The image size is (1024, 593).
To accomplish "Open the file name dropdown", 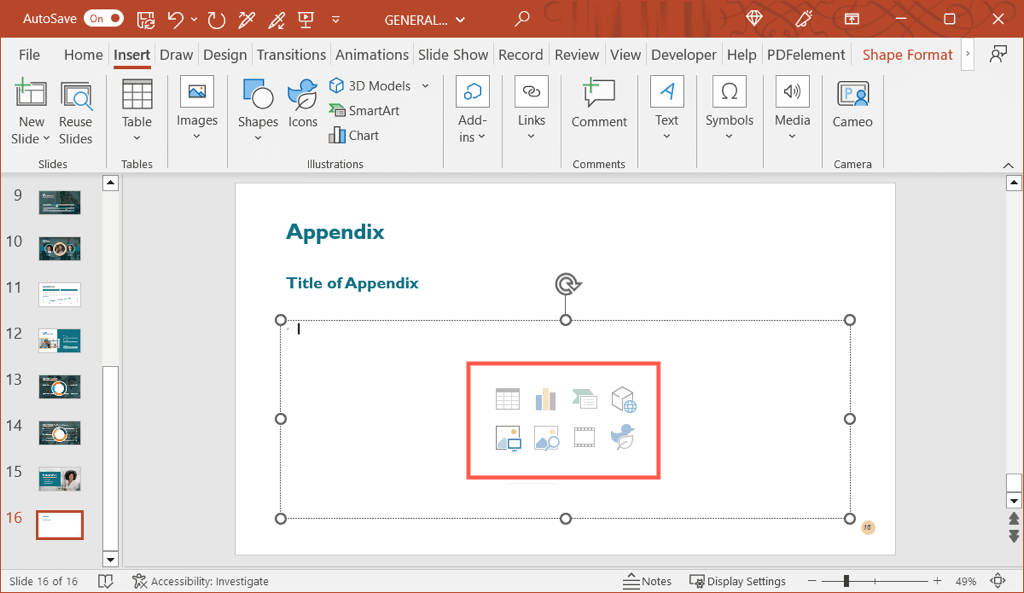I will [460, 20].
